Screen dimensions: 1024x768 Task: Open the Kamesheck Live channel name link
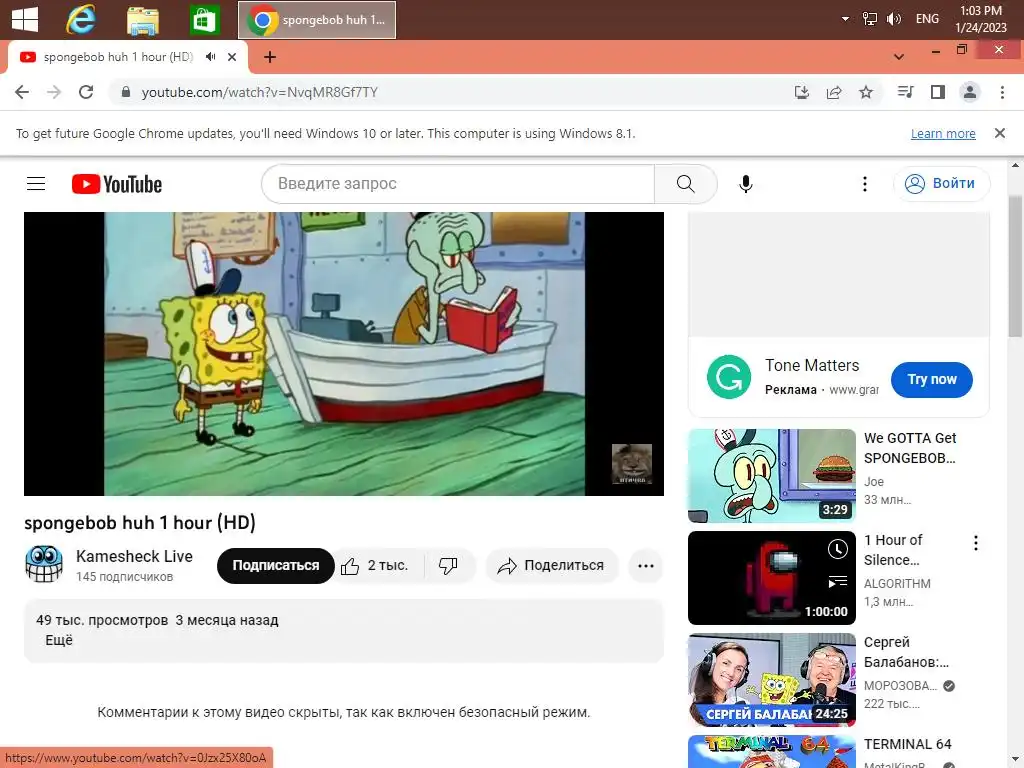coord(134,556)
